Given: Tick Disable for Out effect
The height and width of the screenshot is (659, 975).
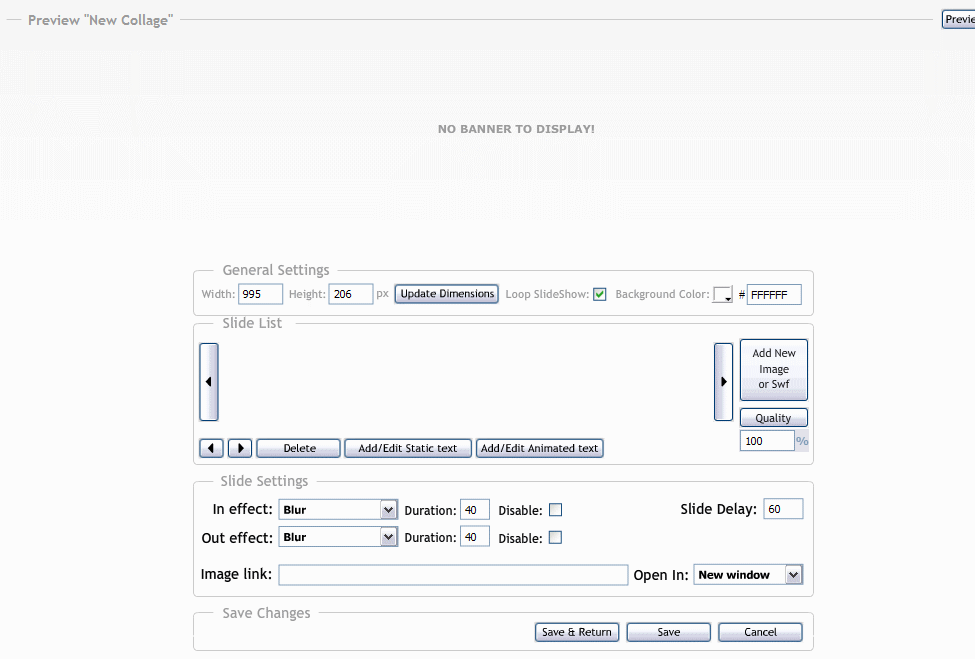Looking at the screenshot, I should tap(556, 538).
